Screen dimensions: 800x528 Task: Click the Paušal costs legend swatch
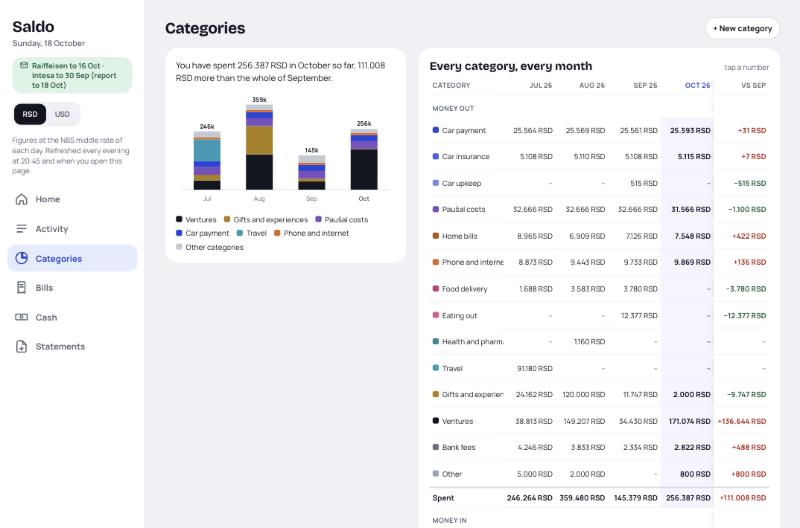coord(318,219)
